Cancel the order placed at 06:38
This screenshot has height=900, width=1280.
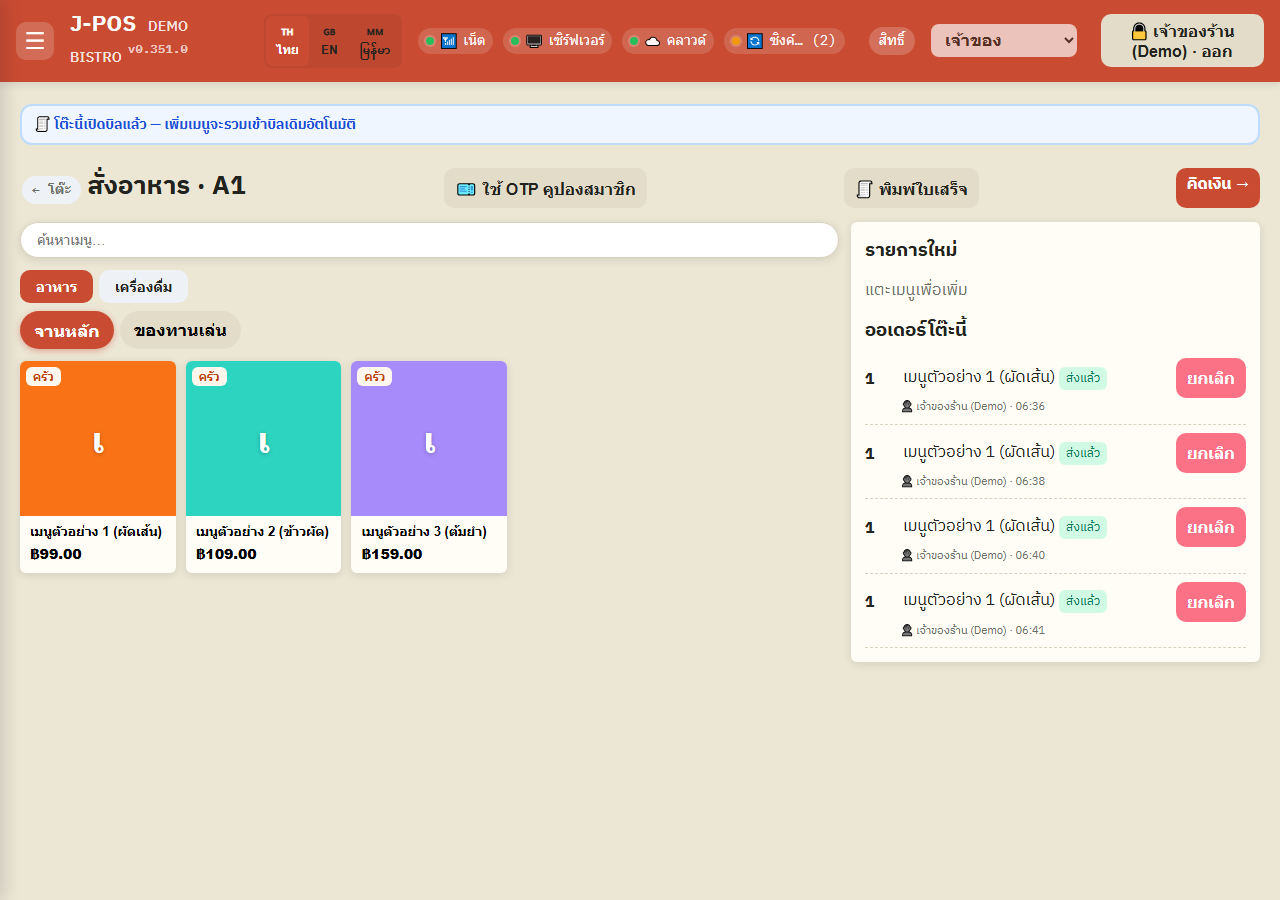pyautogui.click(x=1211, y=453)
